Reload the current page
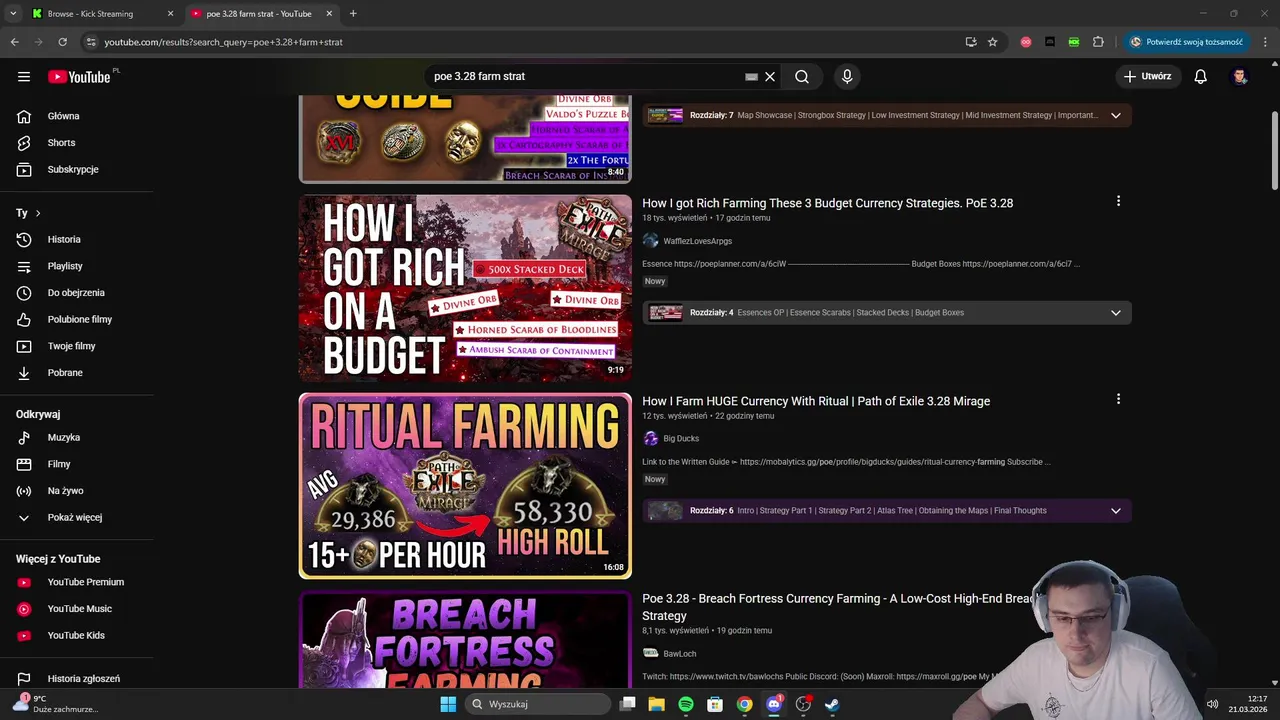Image resolution: width=1280 pixels, height=720 pixels. tap(62, 42)
